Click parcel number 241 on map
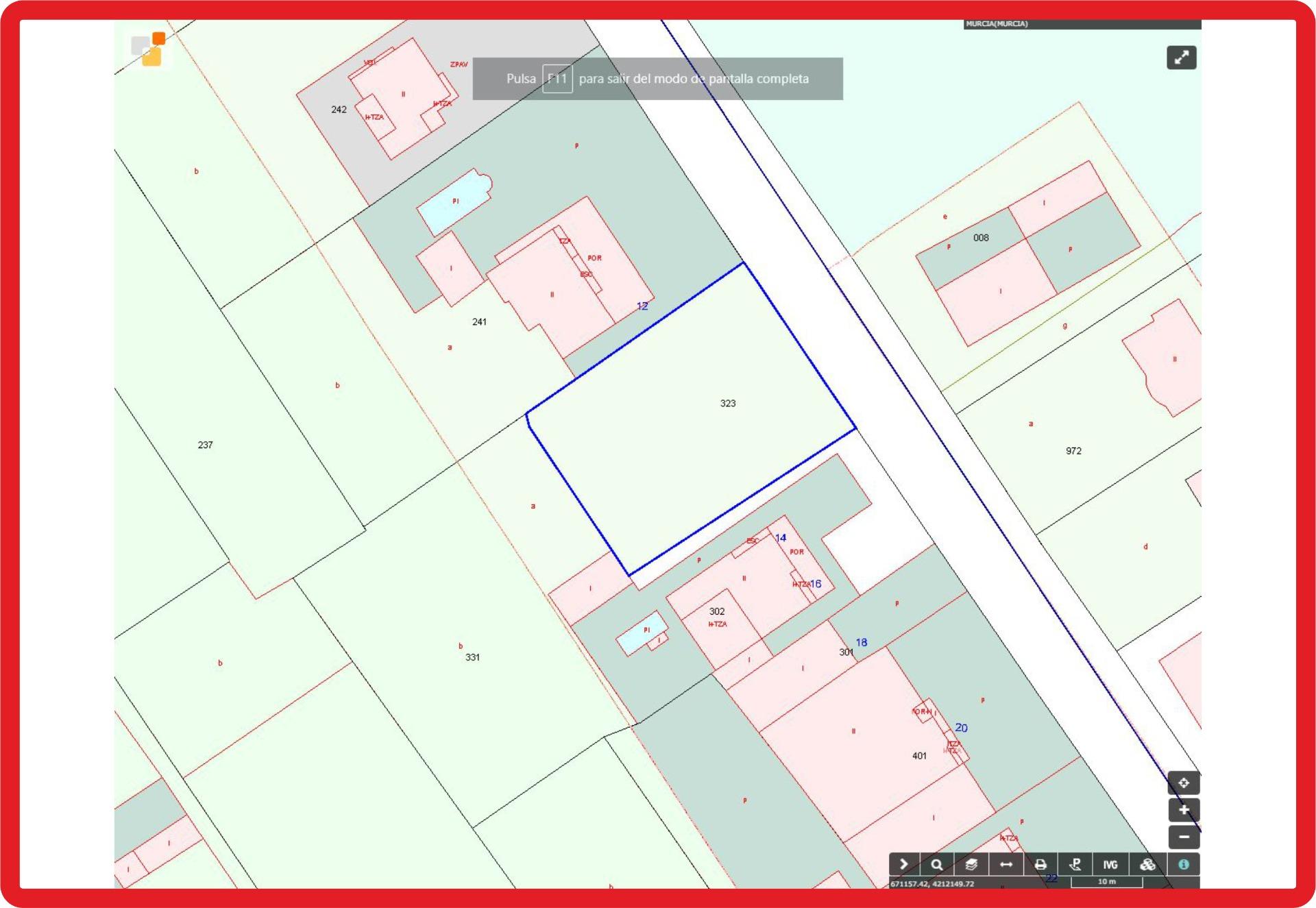Image resolution: width=1316 pixels, height=908 pixels. [479, 321]
